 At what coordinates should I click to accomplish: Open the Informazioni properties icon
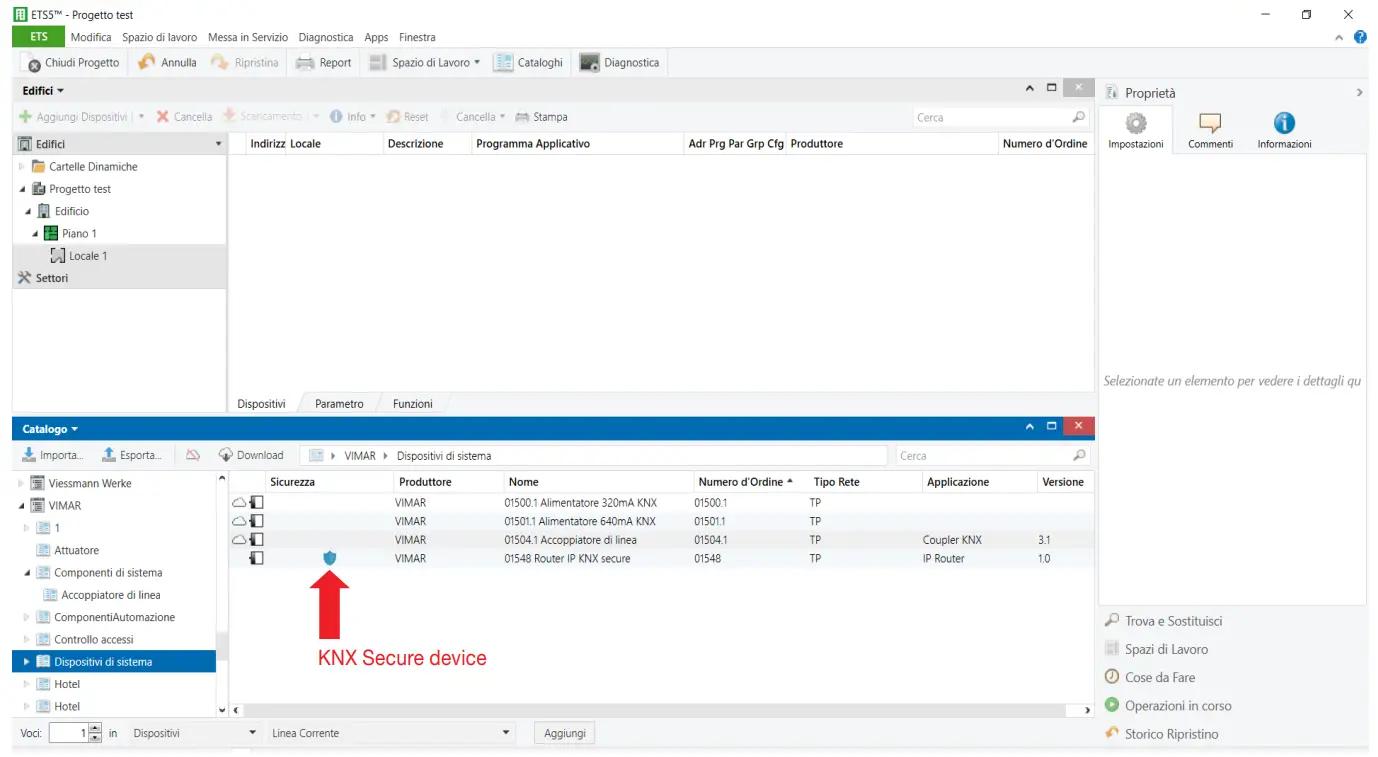point(1284,124)
